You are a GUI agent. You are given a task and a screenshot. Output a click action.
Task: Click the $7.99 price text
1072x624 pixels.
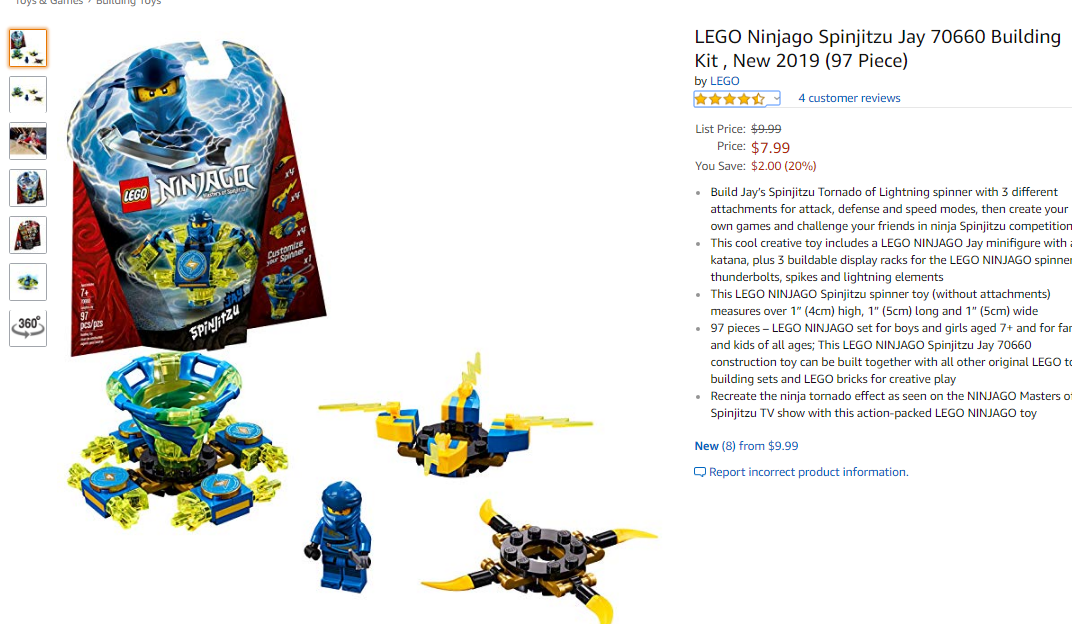coord(770,148)
